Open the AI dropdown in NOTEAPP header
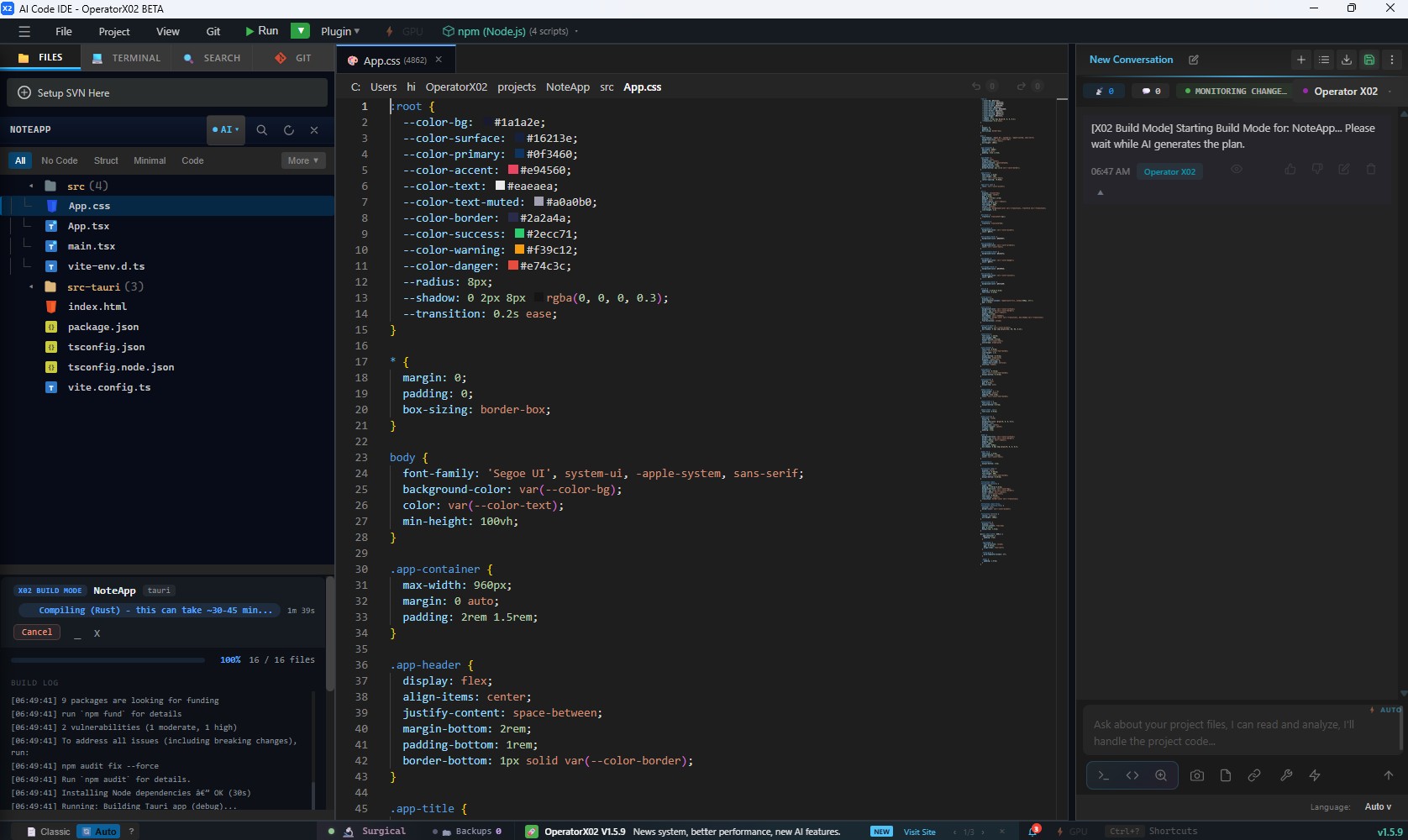The image size is (1408, 840). point(226,130)
